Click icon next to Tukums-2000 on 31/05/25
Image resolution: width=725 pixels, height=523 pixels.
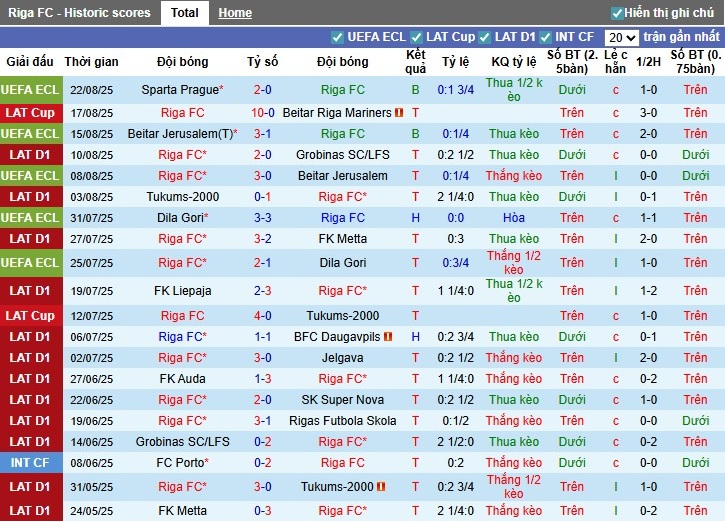click(381, 486)
